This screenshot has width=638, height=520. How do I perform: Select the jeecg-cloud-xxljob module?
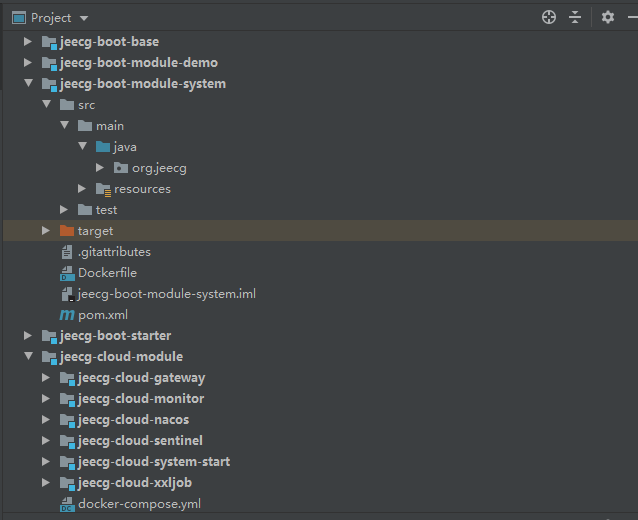(x=135, y=483)
